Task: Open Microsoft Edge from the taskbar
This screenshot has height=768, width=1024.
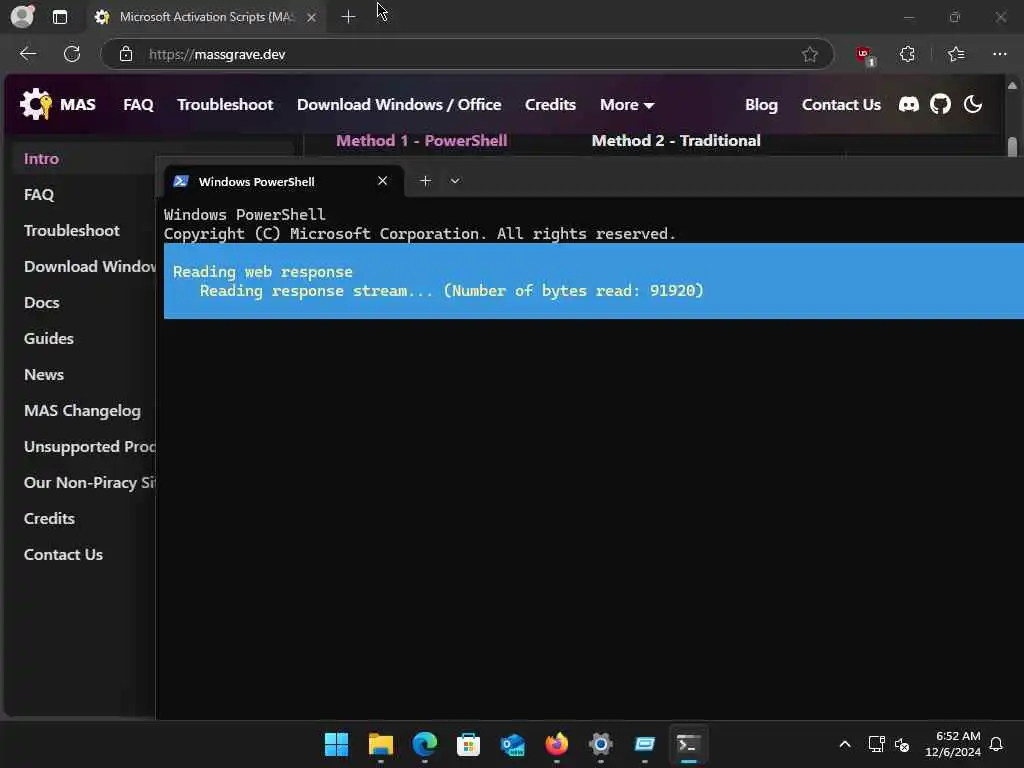Action: (424, 744)
